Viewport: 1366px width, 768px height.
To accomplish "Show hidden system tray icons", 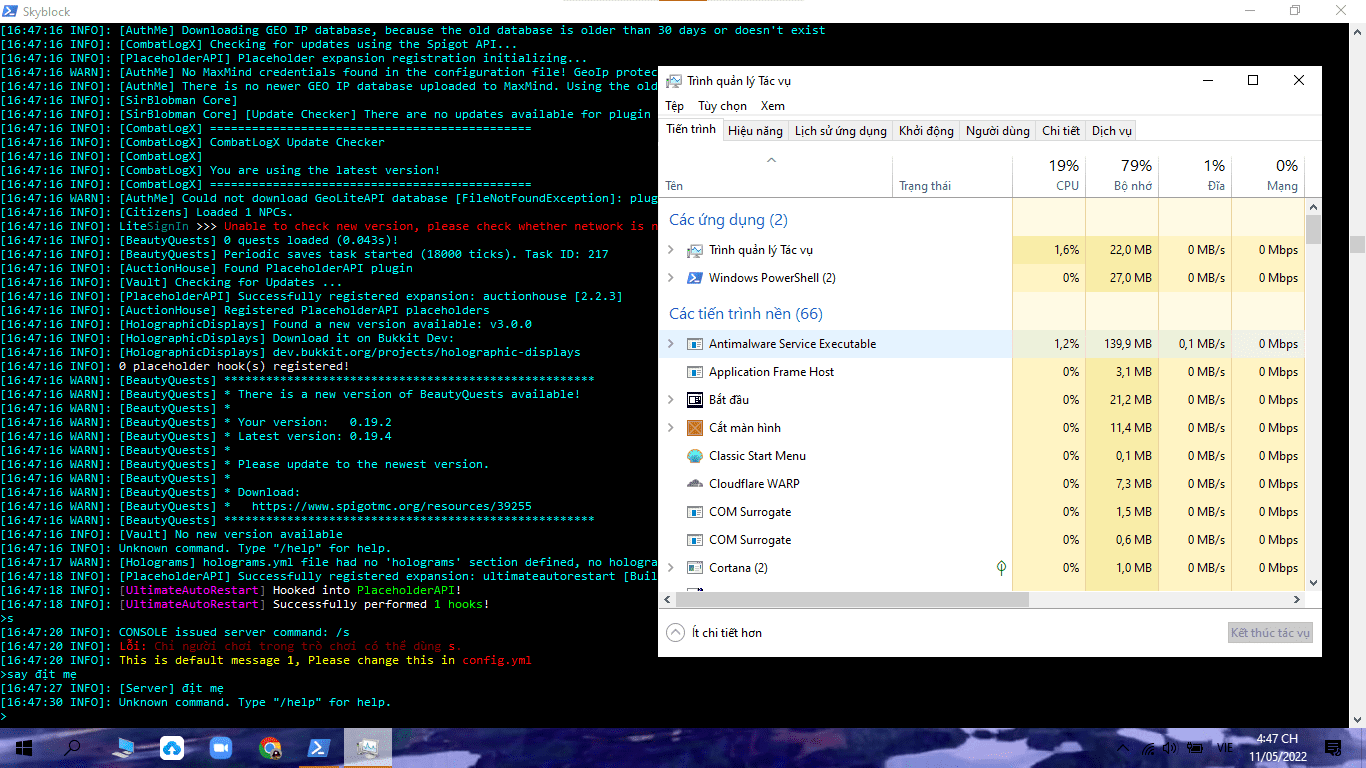I will coord(1125,748).
